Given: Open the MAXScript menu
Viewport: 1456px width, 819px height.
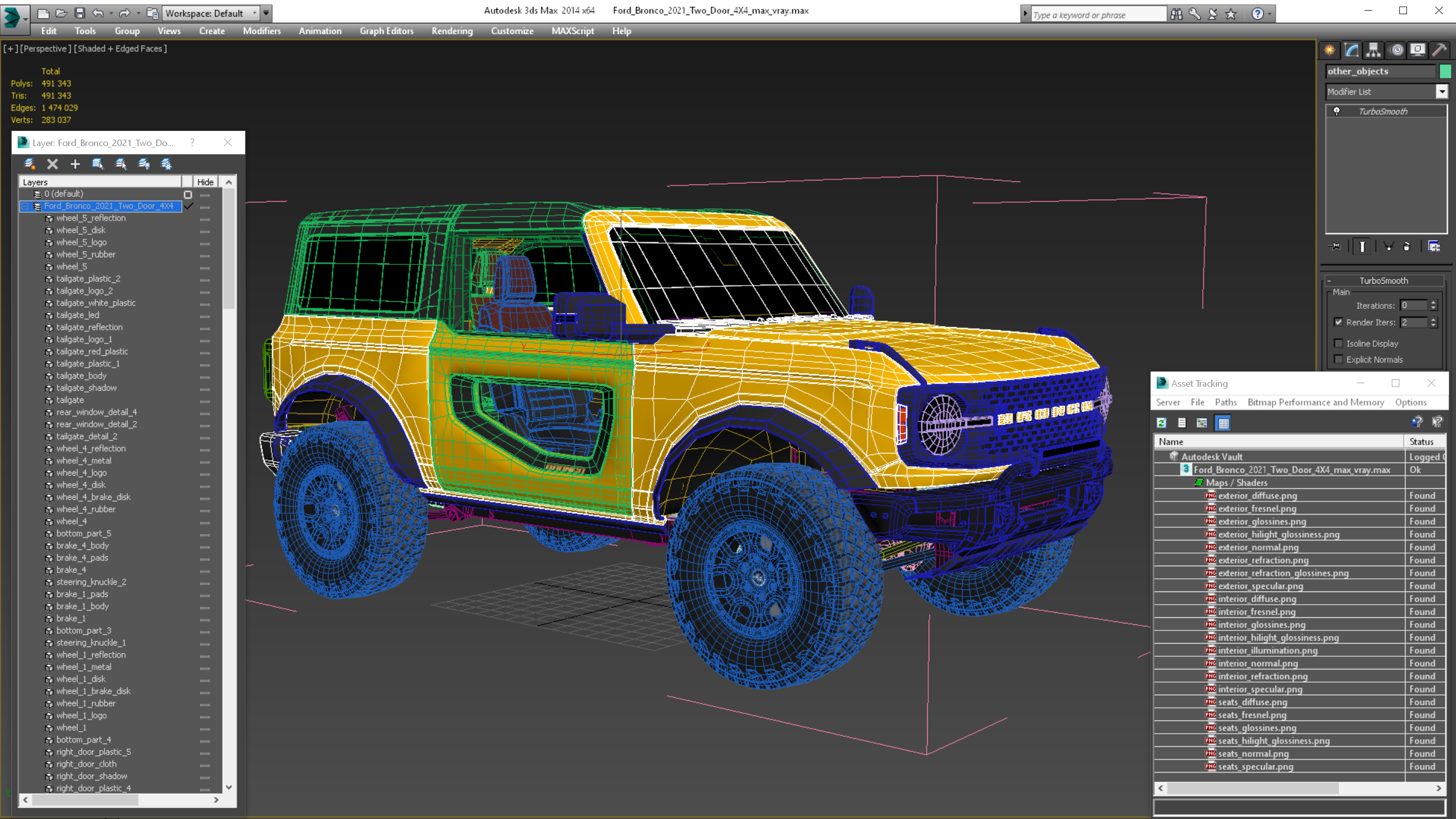Looking at the screenshot, I should click(573, 31).
